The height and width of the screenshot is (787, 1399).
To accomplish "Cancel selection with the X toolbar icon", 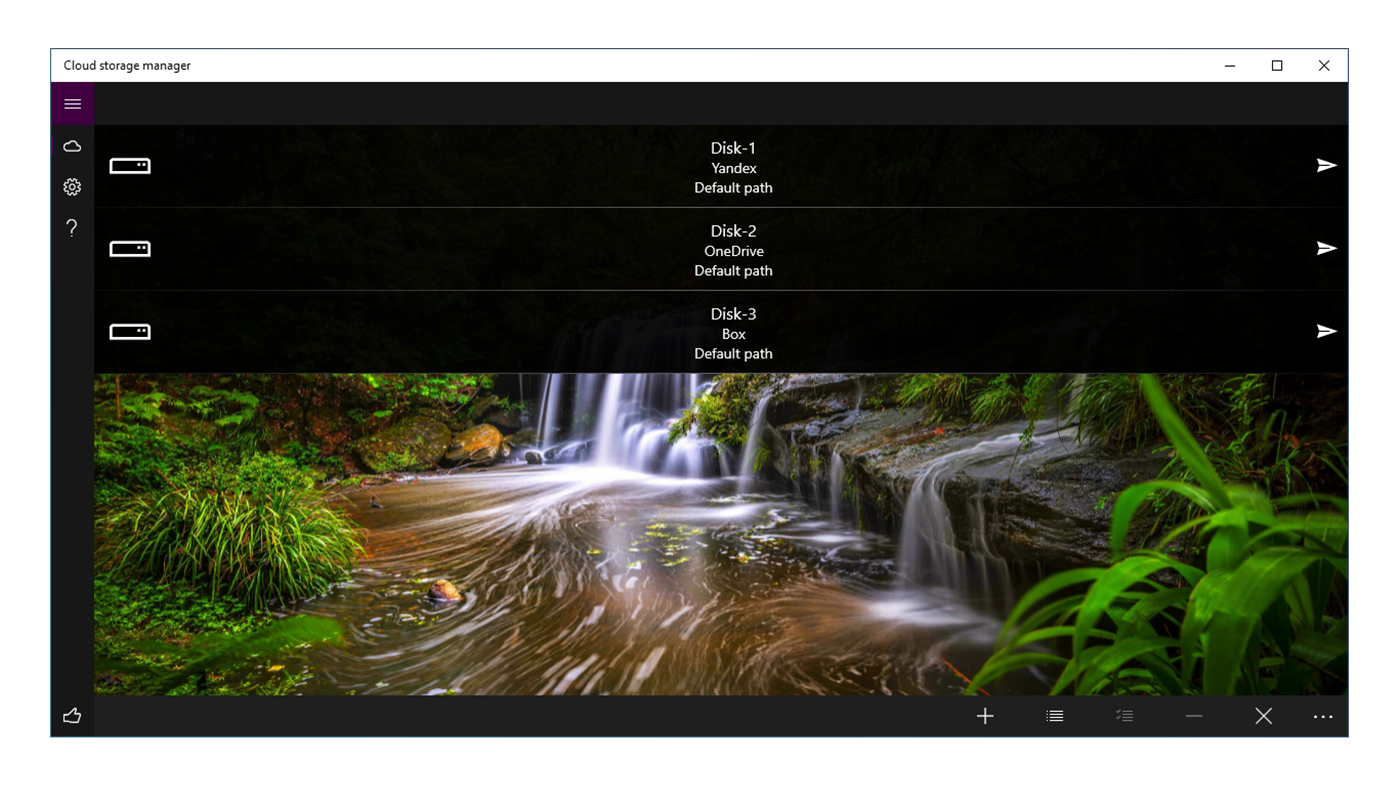I will click(1263, 715).
